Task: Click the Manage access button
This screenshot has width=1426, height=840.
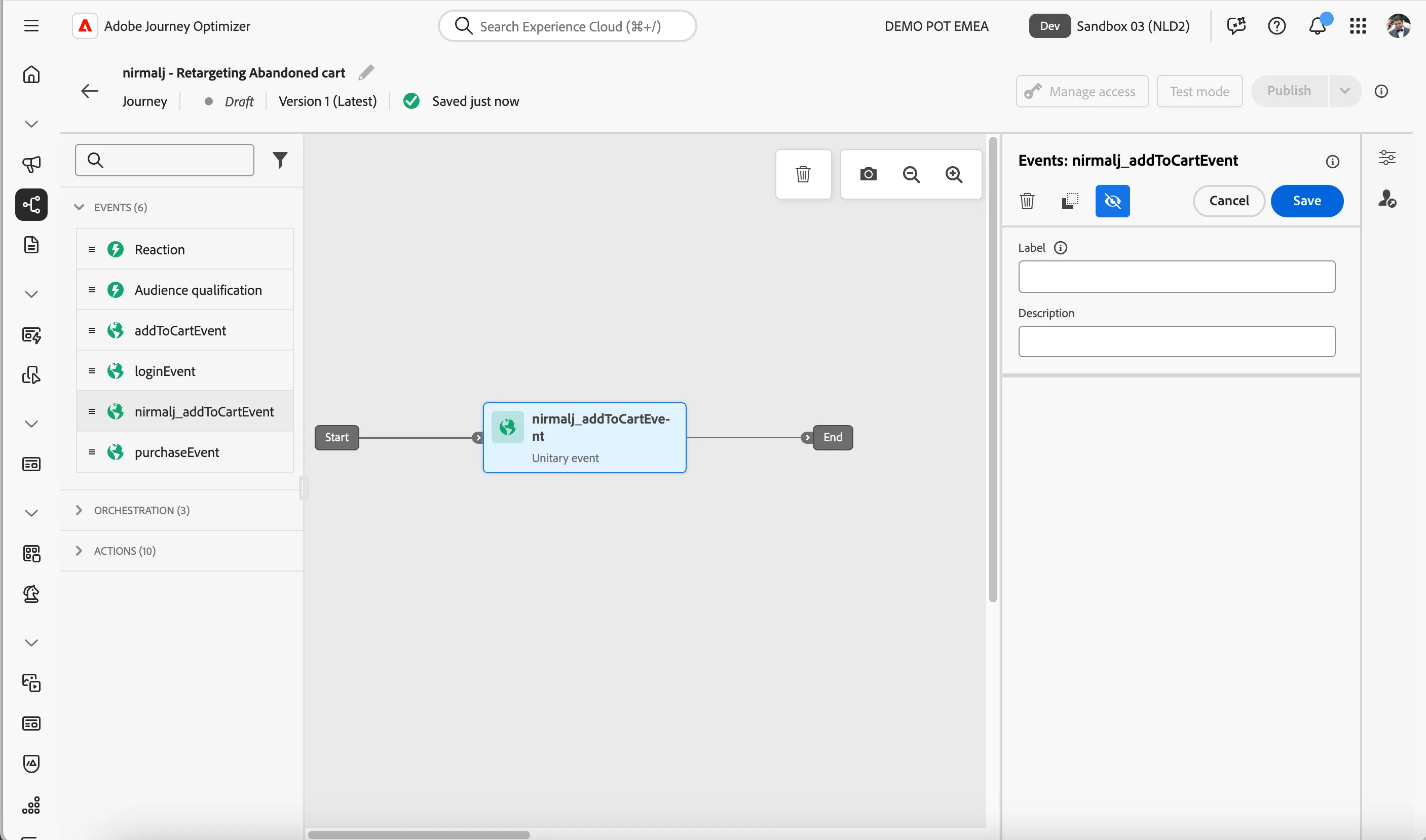Action: pyautogui.click(x=1082, y=91)
